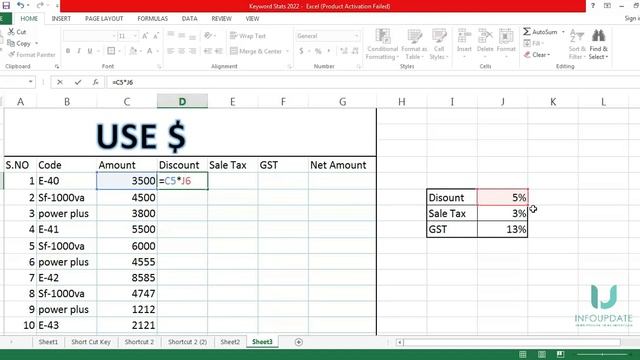The width and height of the screenshot is (640, 360).
Task: Toggle bold formatting
Action: [68, 51]
